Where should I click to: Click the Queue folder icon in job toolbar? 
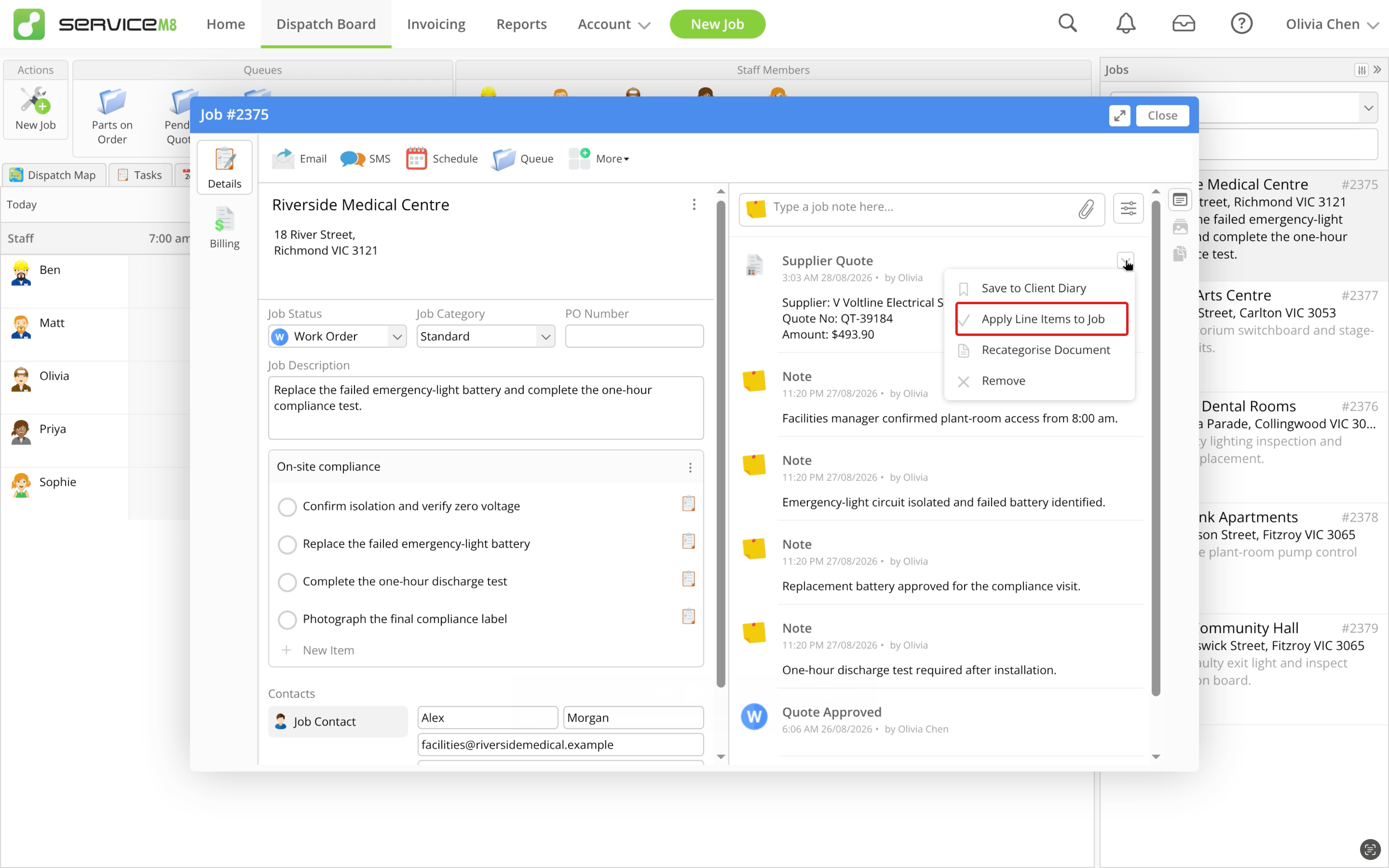[504, 158]
